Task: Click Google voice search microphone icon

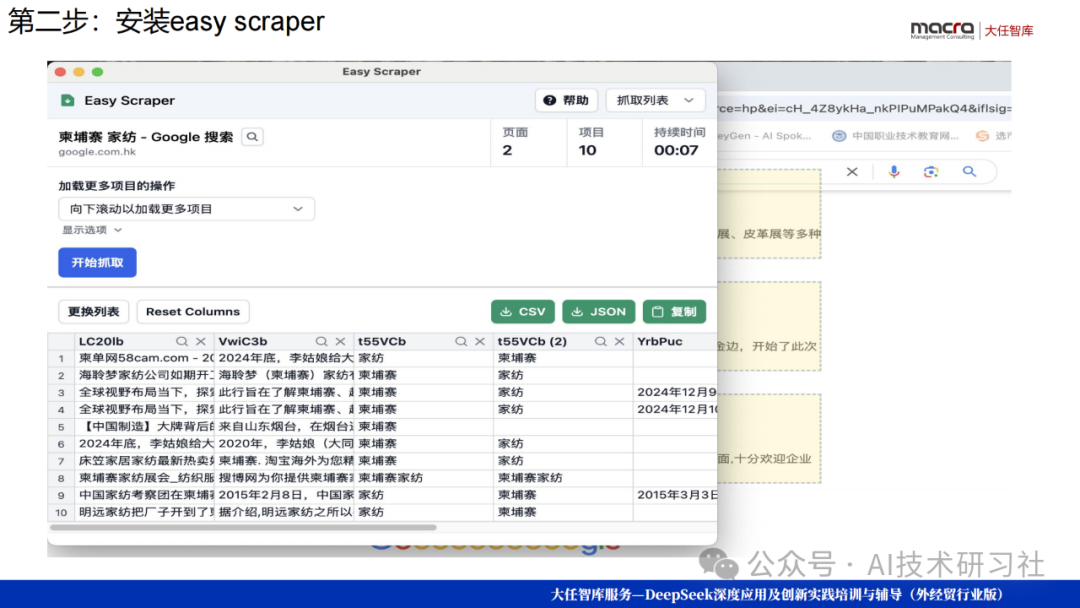Action: click(894, 172)
